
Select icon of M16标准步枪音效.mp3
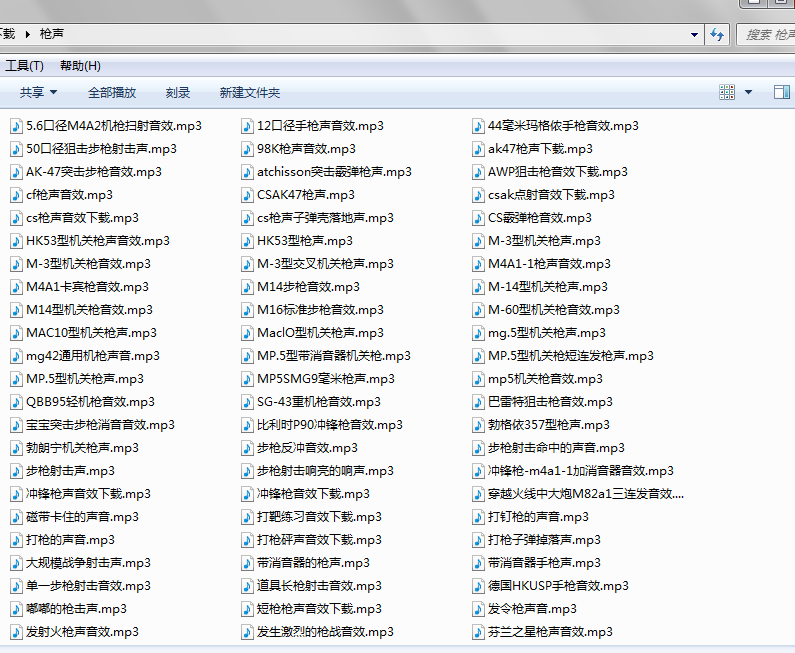(x=247, y=310)
